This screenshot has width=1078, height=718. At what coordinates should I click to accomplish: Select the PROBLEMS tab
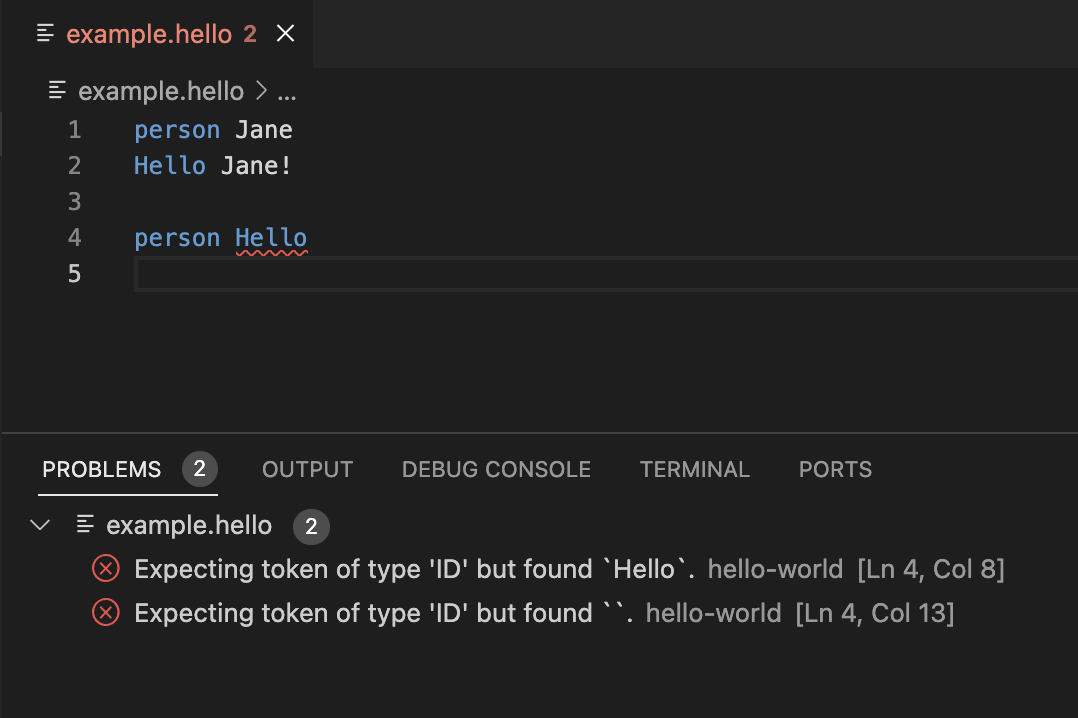point(101,469)
